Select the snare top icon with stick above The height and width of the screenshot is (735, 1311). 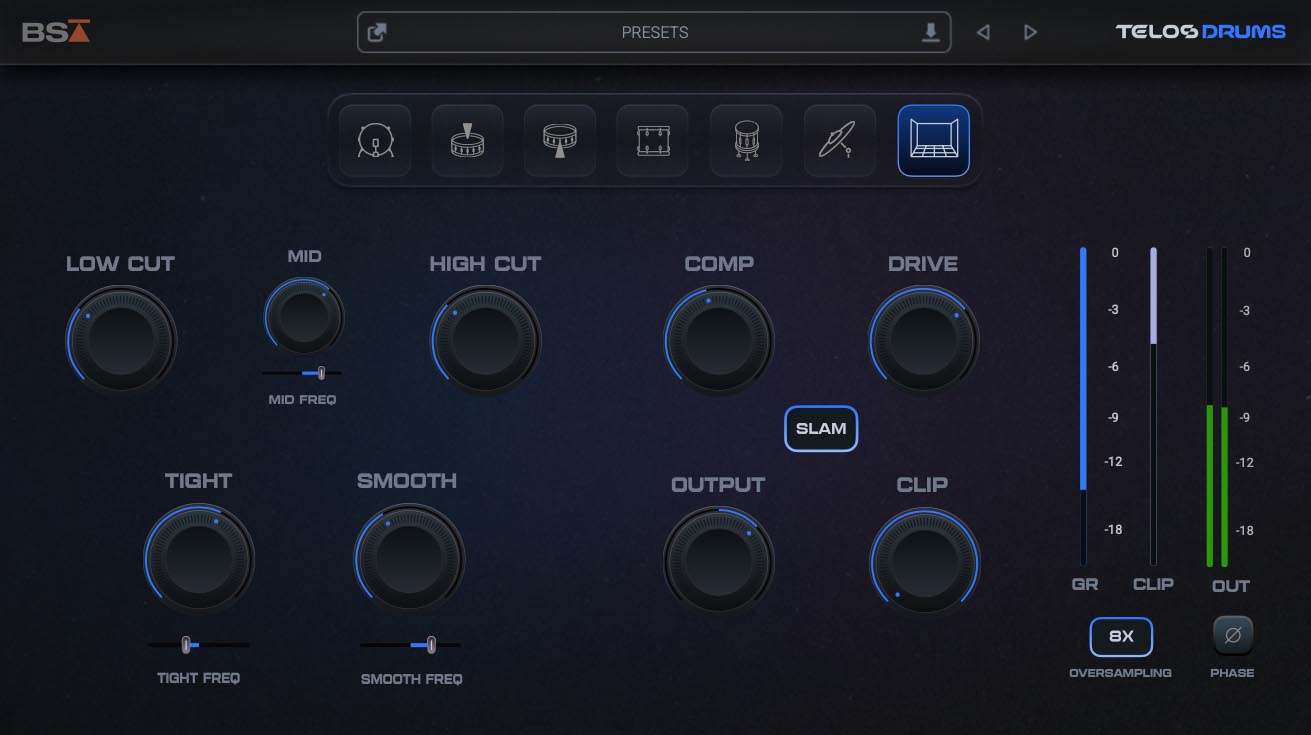(x=467, y=140)
